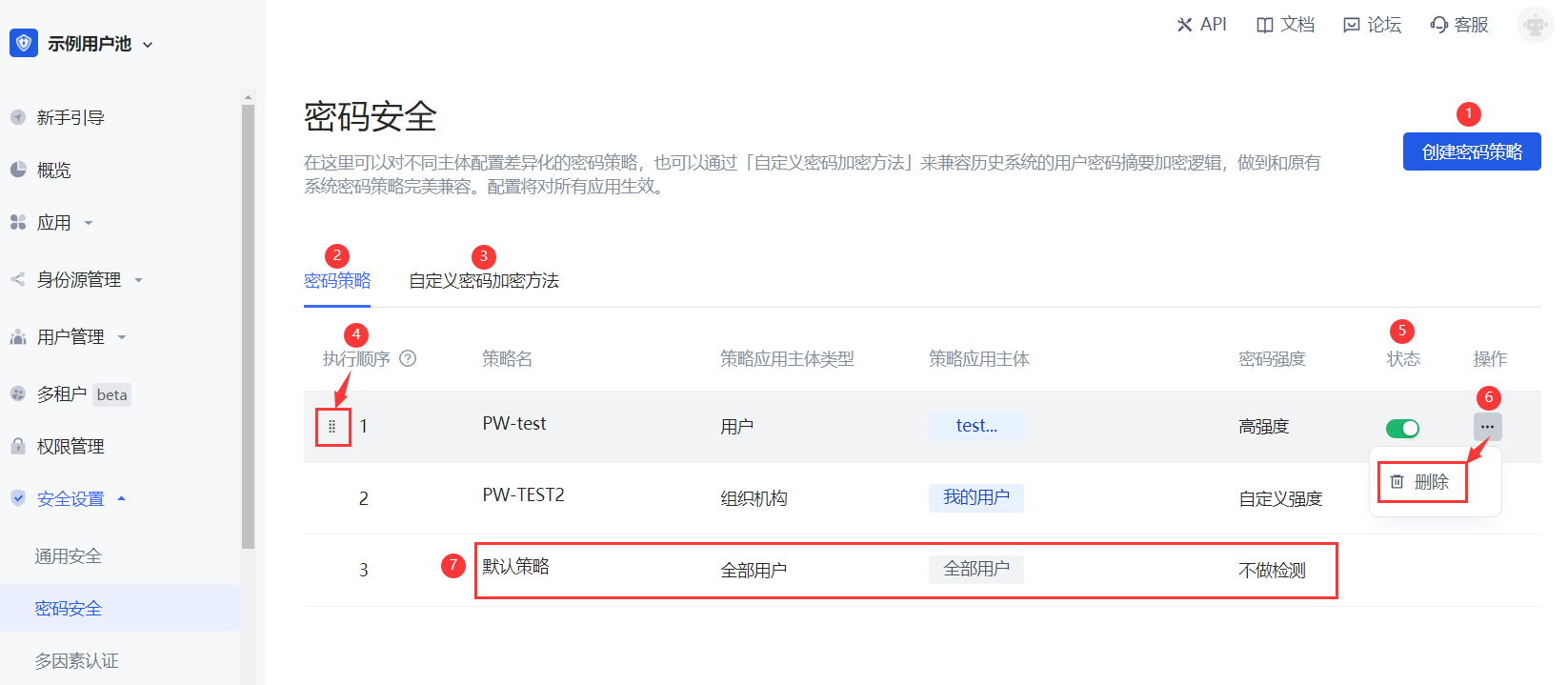1568x685 pixels.
Task: Collapse the 安全设置 sidebar section
Action: [121, 498]
